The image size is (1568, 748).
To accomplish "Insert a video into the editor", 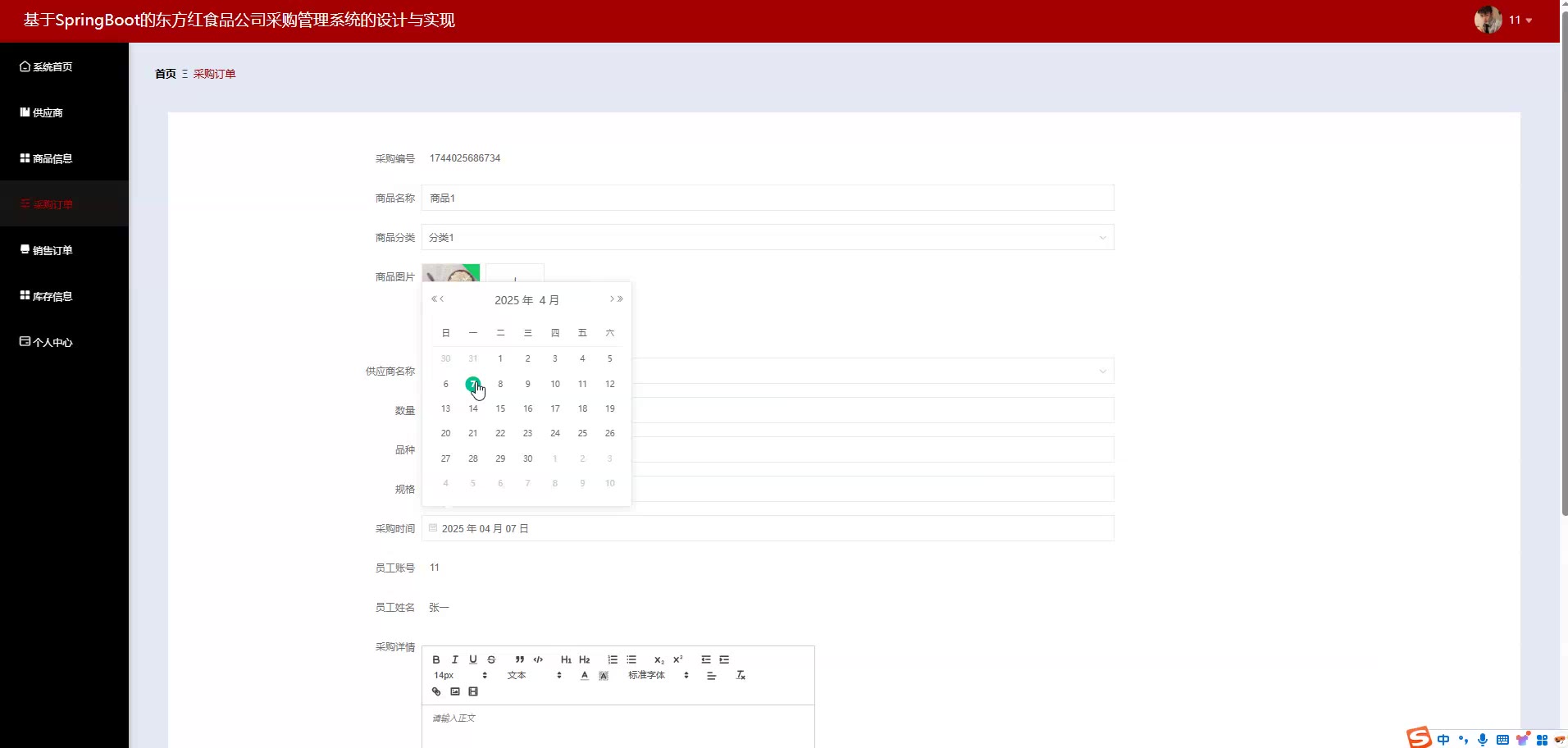I will 473,691.
